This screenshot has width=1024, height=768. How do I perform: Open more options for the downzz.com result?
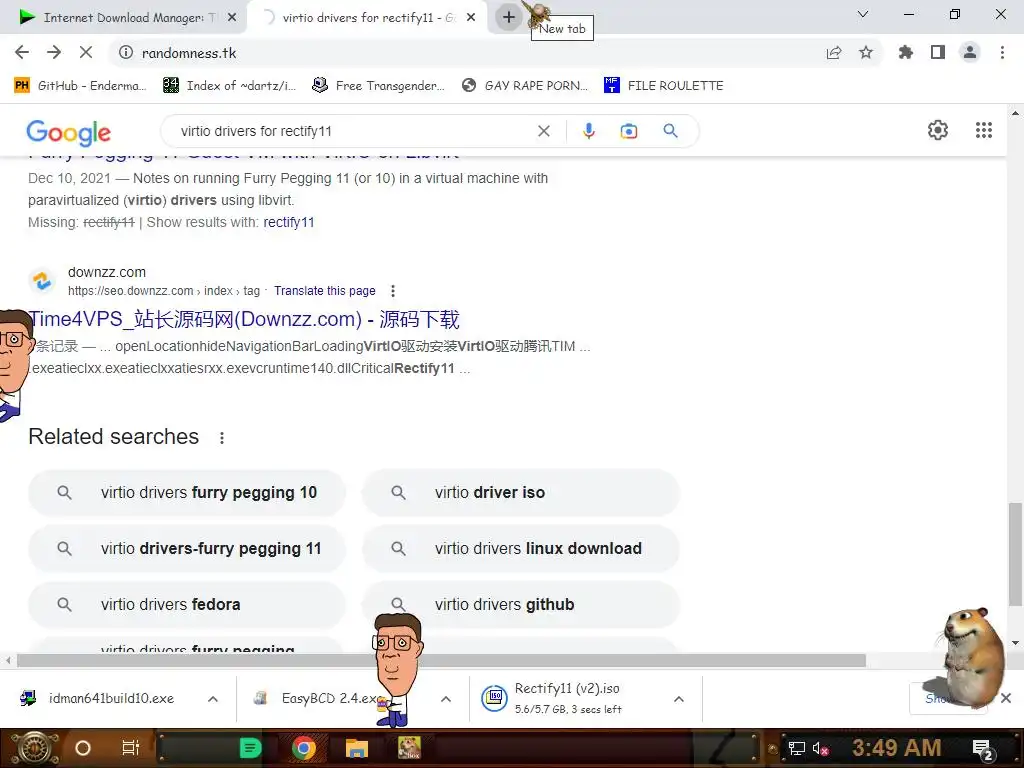tap(392, 291)
